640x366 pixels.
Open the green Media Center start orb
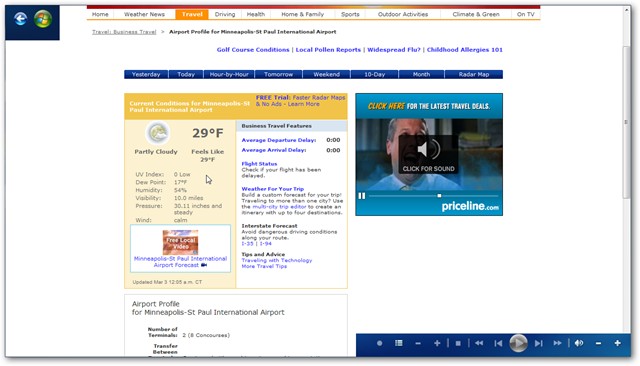pos(43,19)
